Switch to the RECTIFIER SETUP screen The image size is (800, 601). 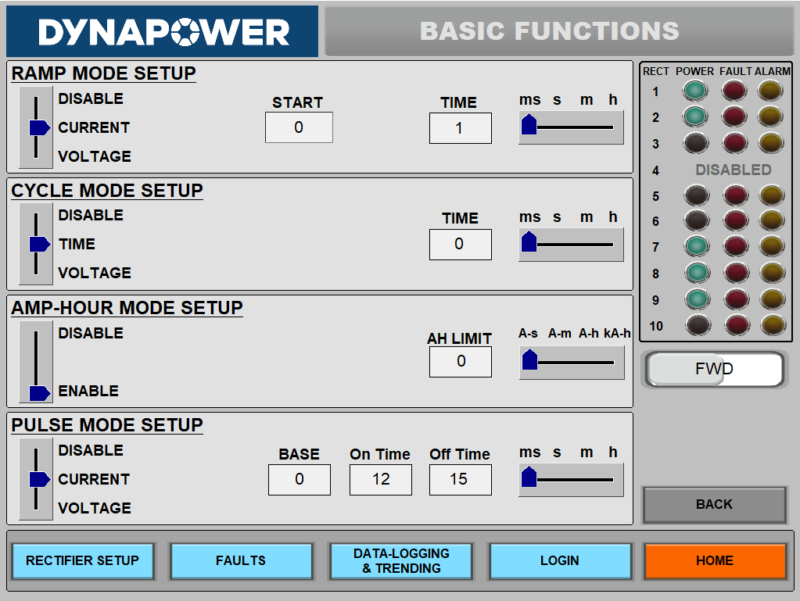(x=82, y=561)
